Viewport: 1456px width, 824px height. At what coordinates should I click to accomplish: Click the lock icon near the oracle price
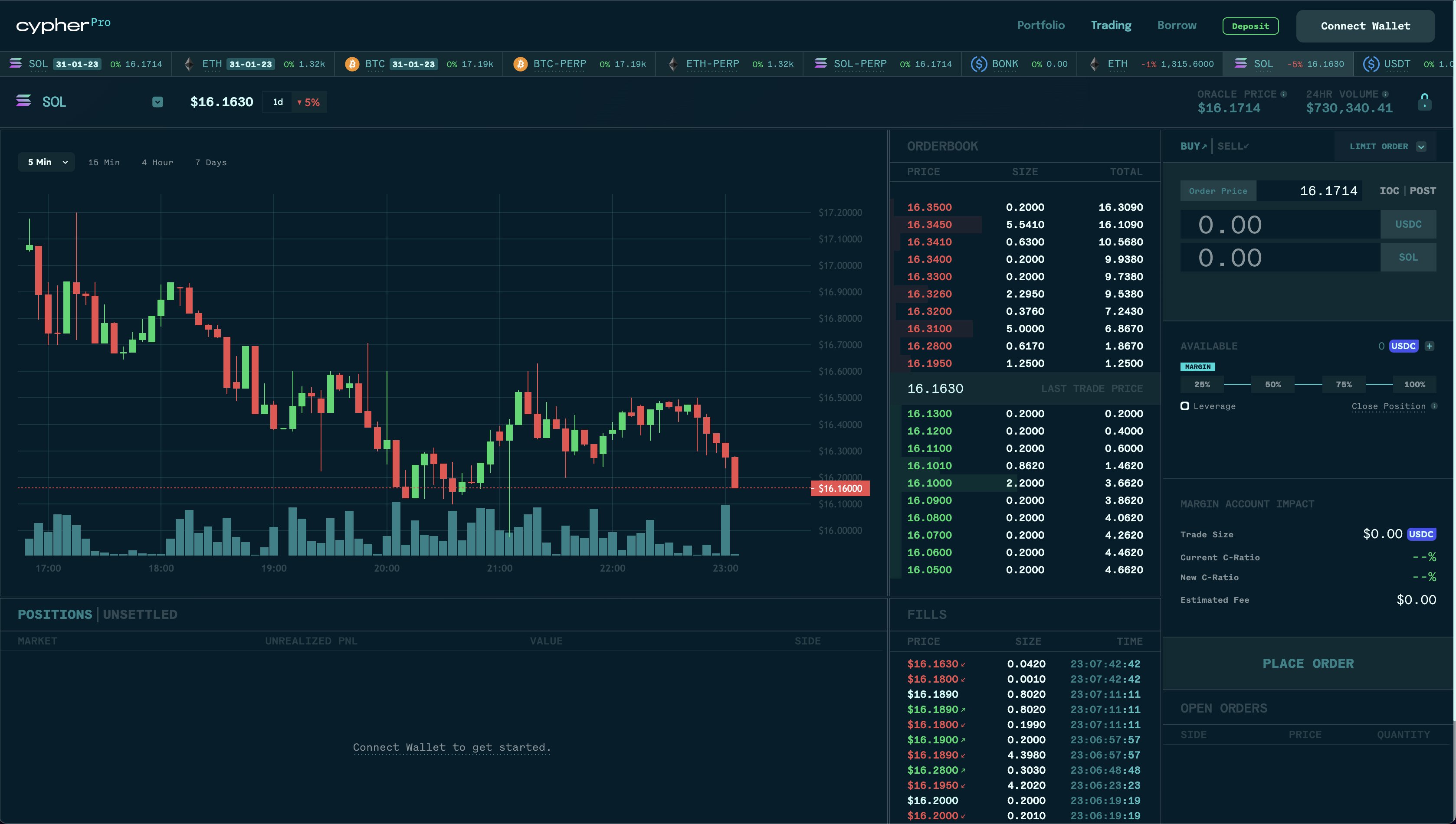click(1426, 101)
